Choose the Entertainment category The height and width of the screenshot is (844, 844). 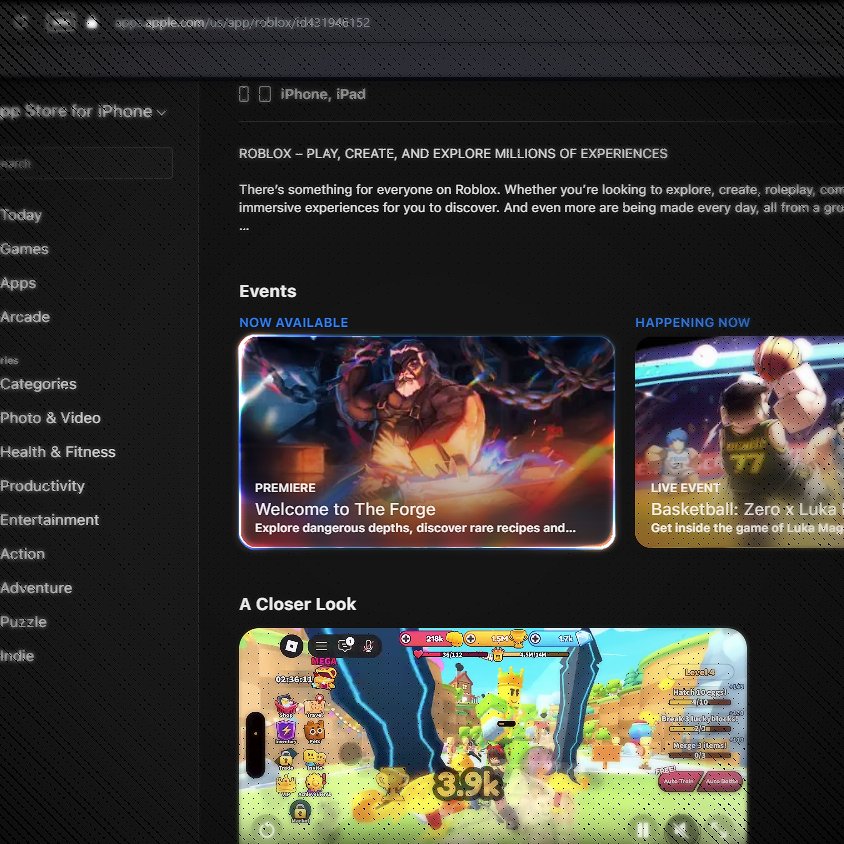pos(50,520)
